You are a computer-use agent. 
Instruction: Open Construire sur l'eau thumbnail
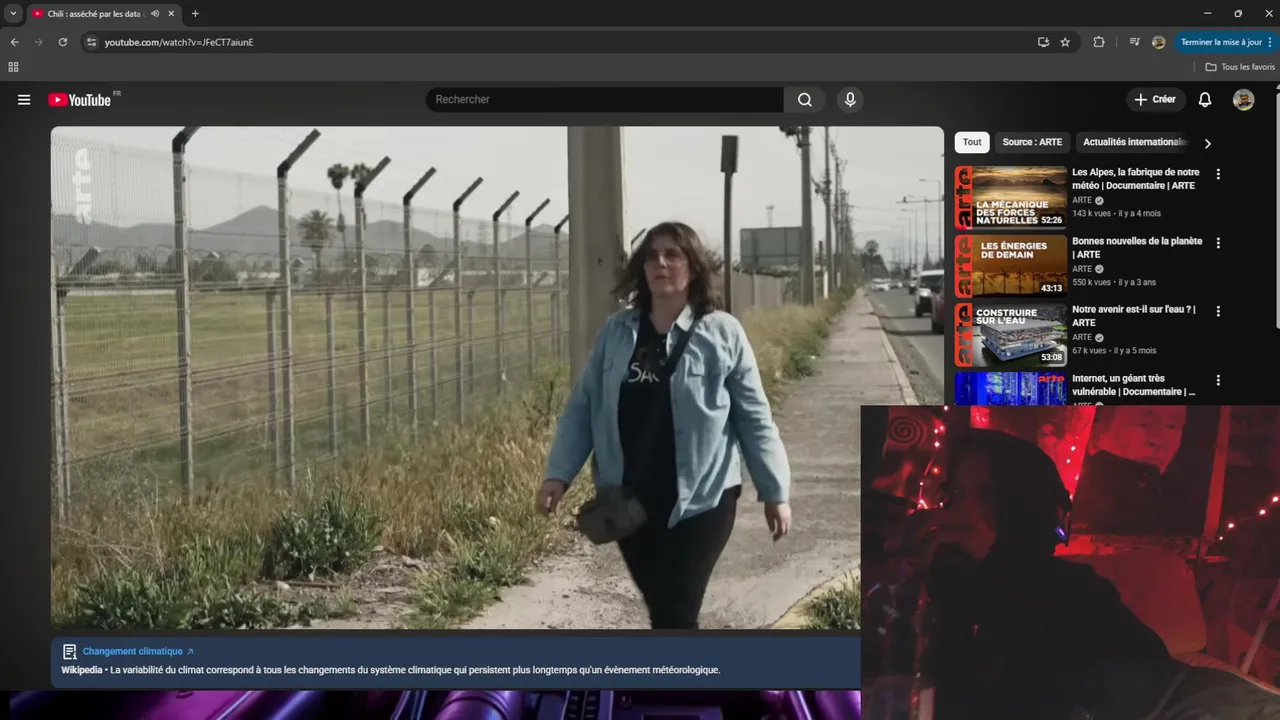click(1011, 334)
